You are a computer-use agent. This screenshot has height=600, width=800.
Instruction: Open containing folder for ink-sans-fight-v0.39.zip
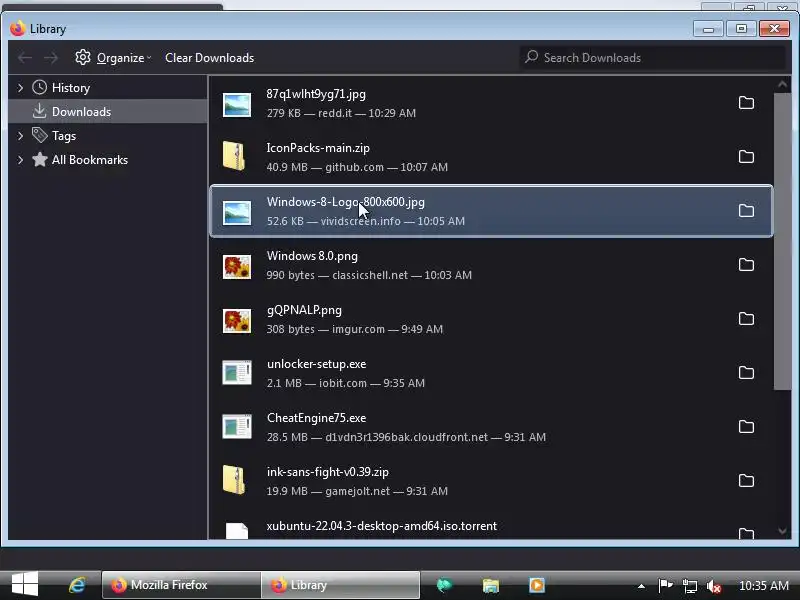[746, 481]
